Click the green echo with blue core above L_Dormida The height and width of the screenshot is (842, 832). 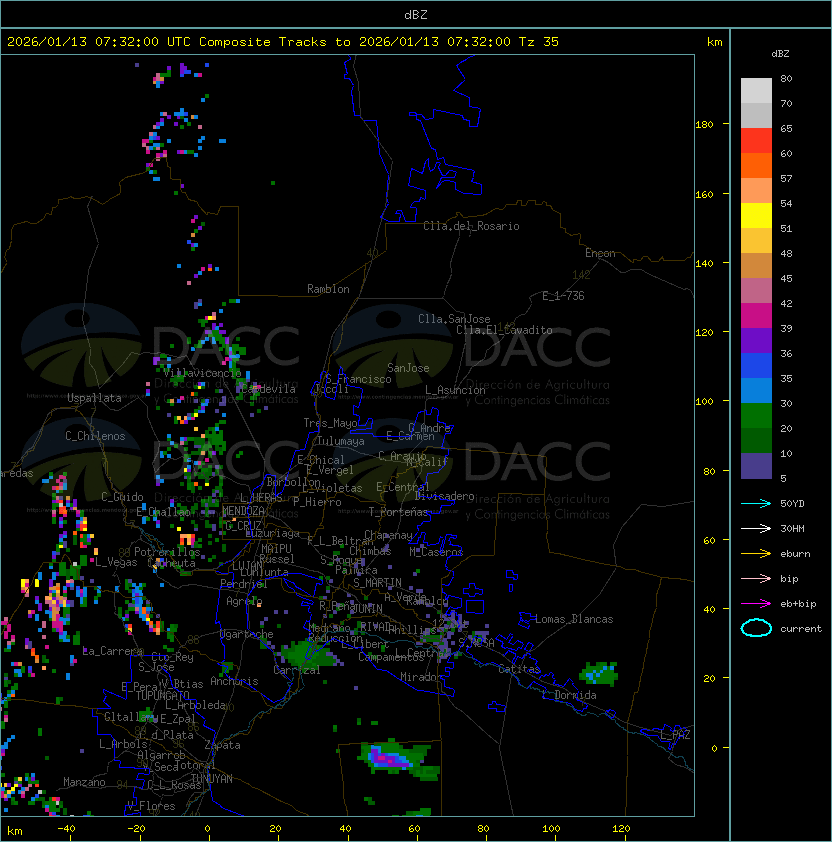[x=598, y=673]
